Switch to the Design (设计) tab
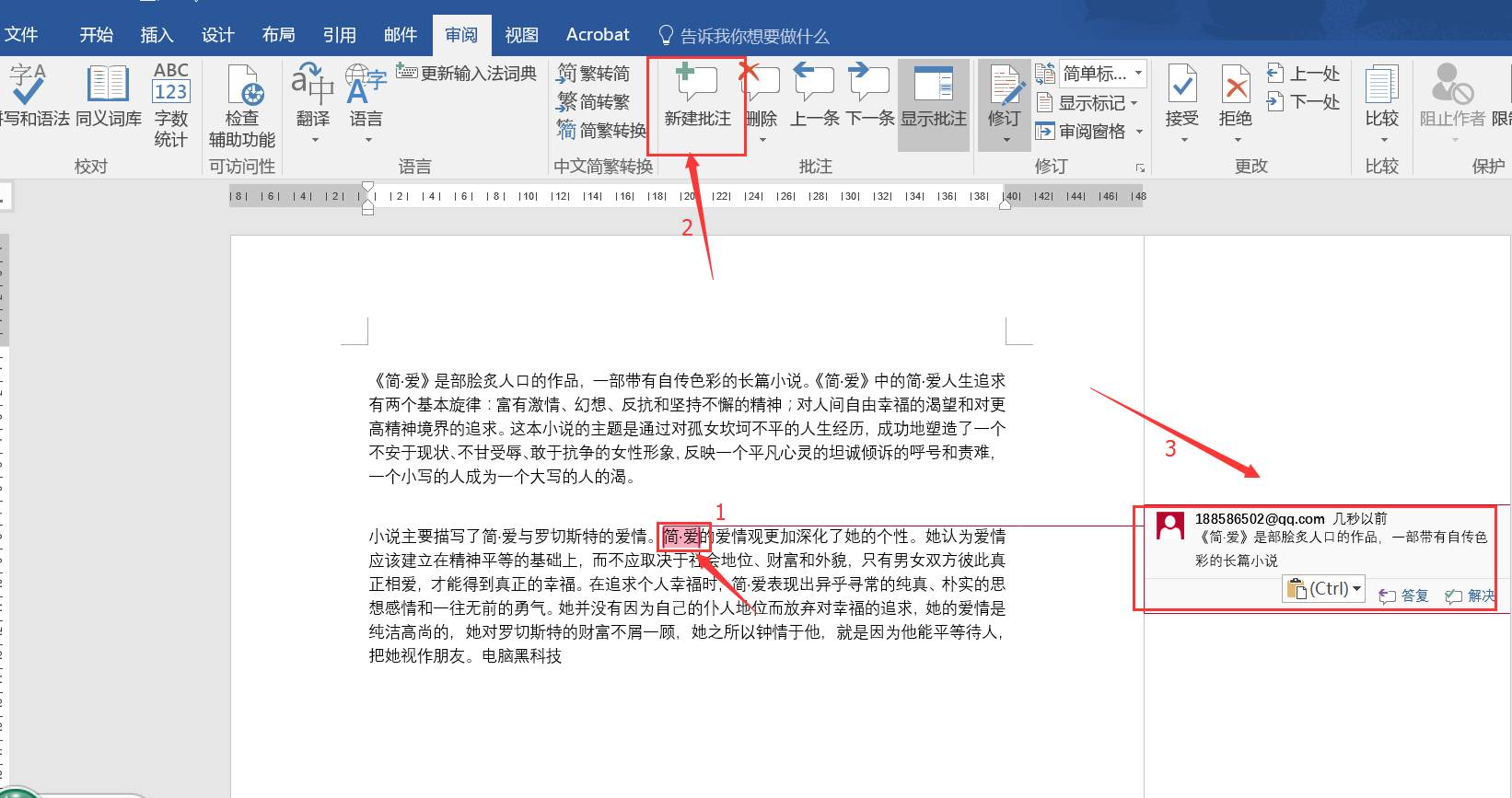The image size is (1512, 798). pyautogui.click(x=217, y=35)
